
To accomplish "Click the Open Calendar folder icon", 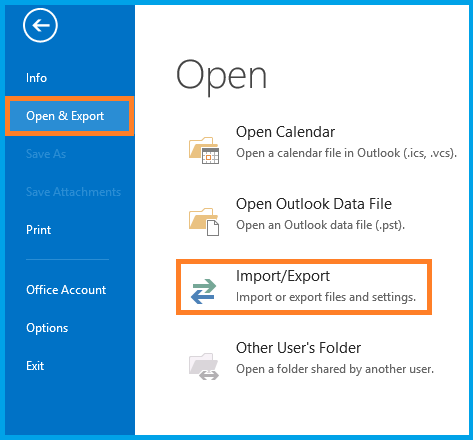I will pyautogui.click(x=204, y=150).
